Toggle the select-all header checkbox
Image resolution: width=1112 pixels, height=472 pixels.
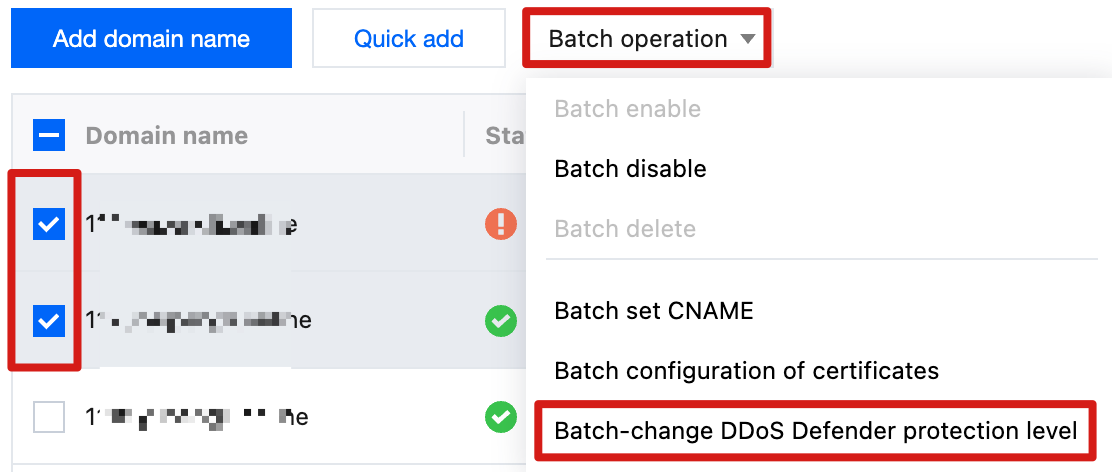49,135
